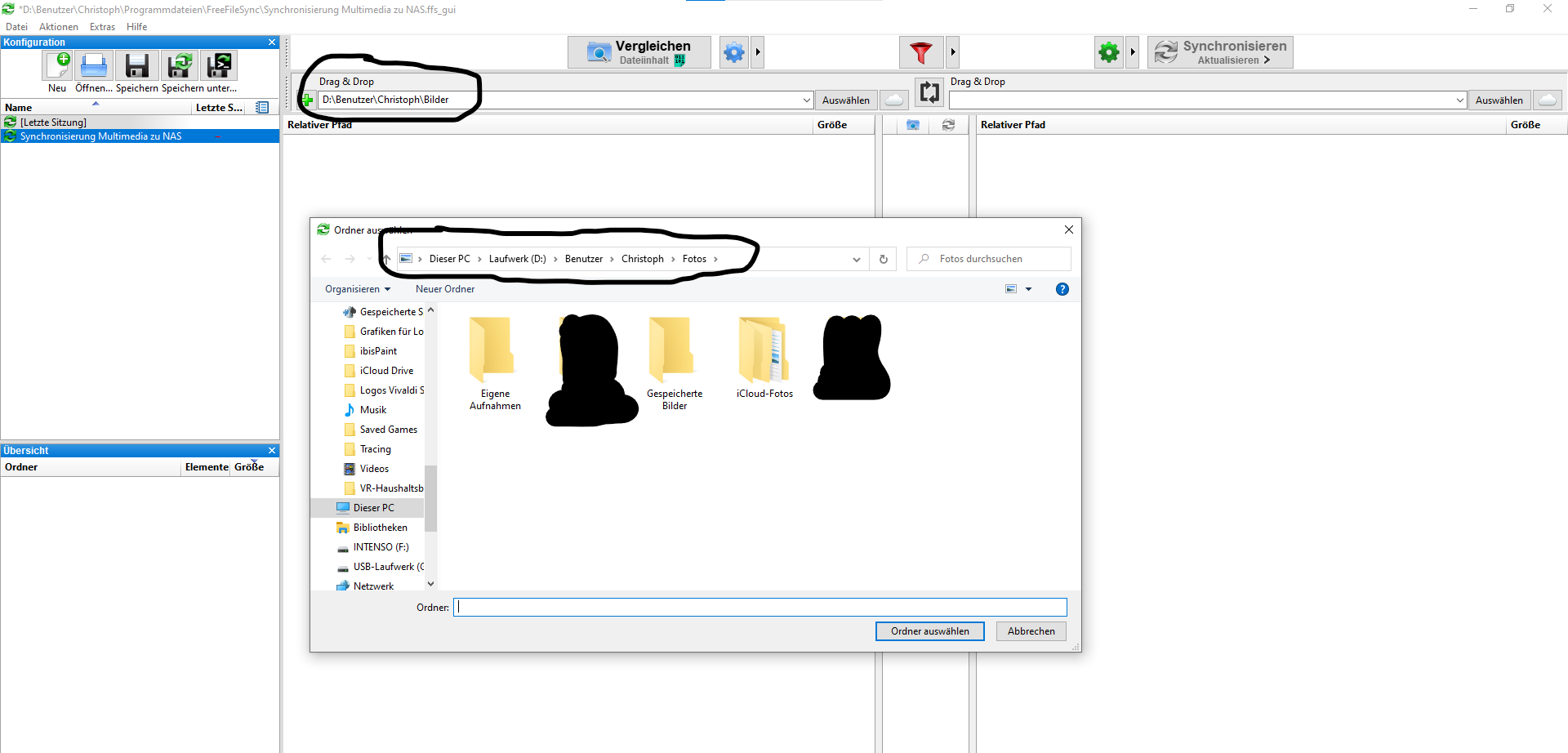Click the Ordner name input field
Screen dimensions: 1568x753
[x=760, y=607]
